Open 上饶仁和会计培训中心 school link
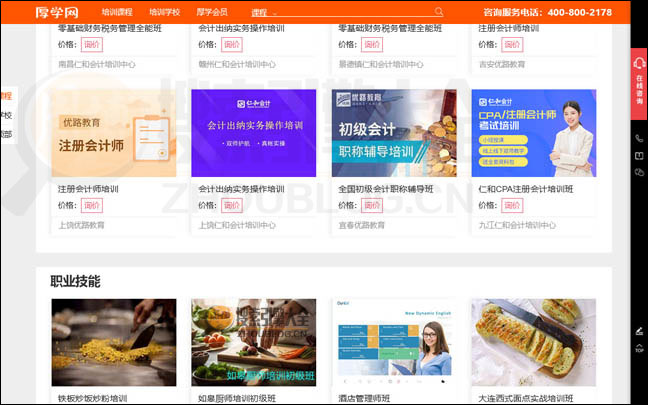The height and width of the screenshot is (405, 648). (237, 225)
